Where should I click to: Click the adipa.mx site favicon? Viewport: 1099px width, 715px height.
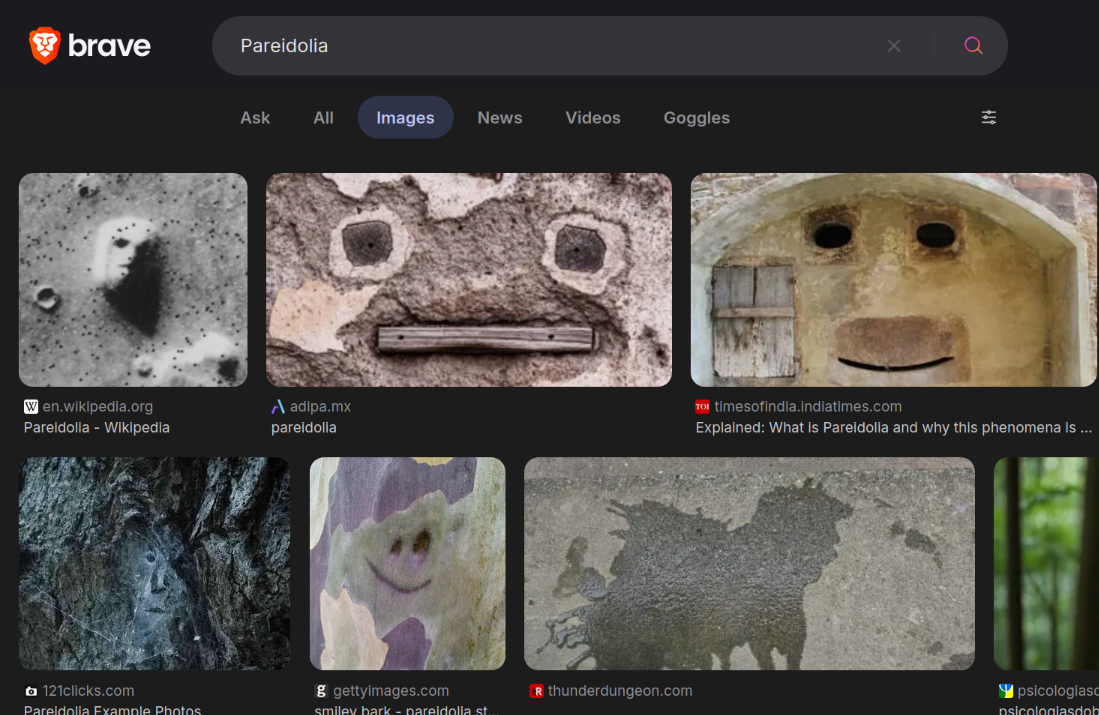click(x=278, y=407)
